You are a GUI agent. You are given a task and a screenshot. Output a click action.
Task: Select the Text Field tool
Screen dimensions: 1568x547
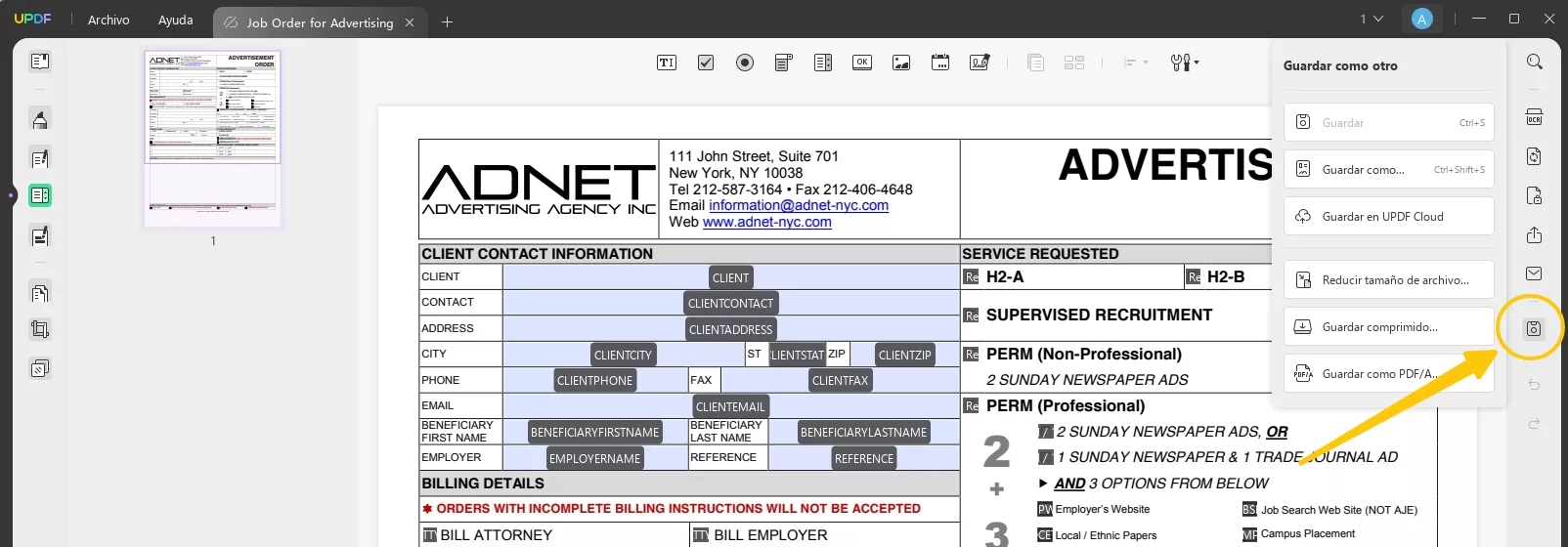point(667,63)
